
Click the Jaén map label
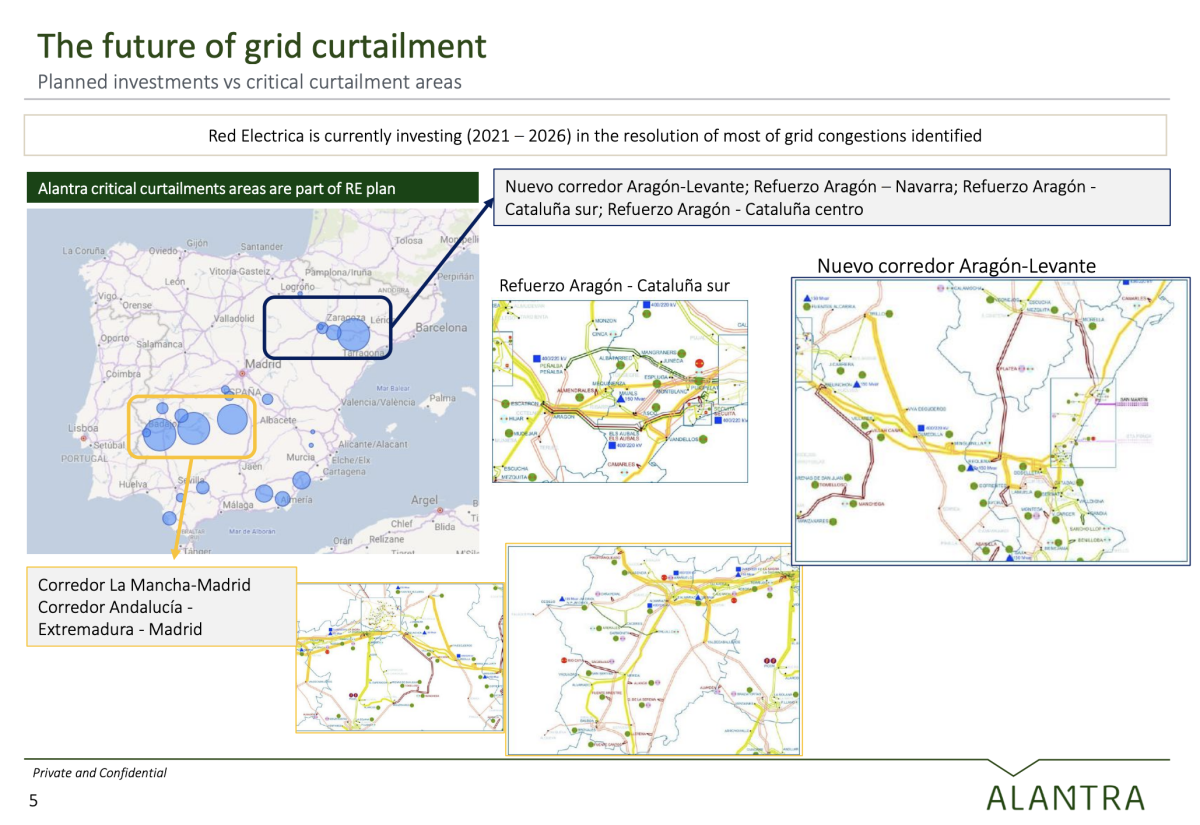[x=251, y=465]
